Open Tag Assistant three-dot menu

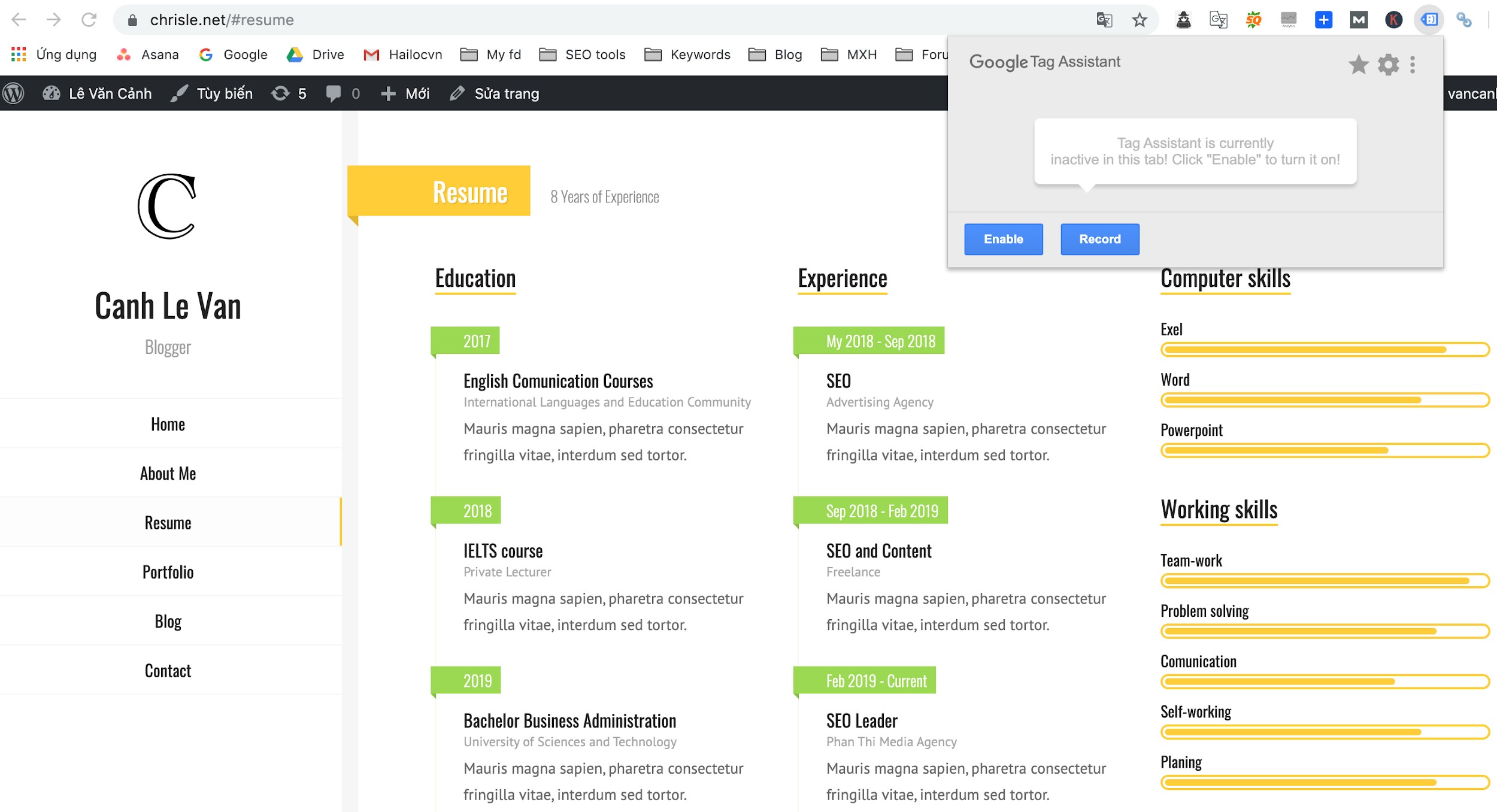[1413, 64]
